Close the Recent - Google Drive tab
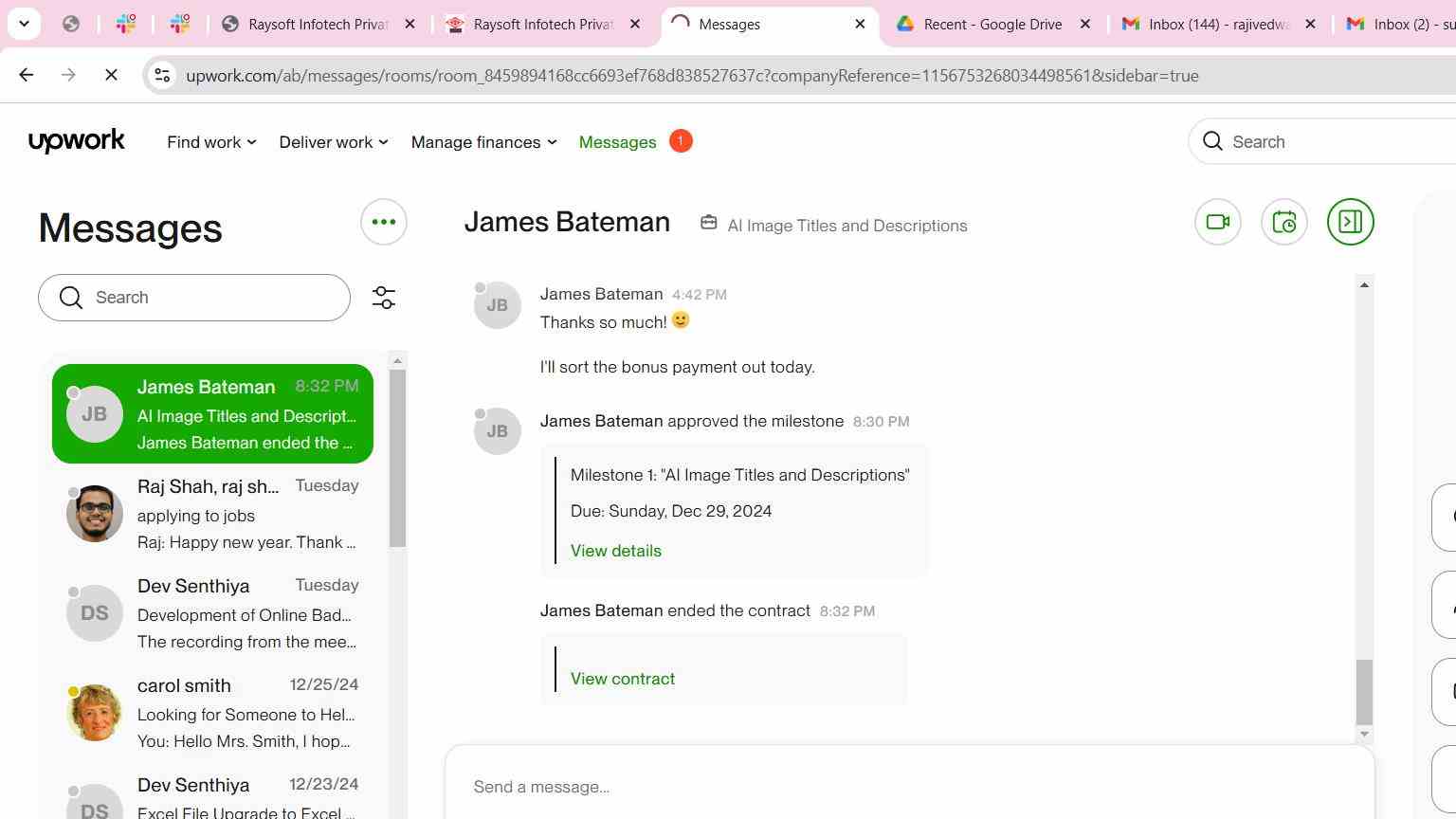1456x819 pixels. pyautogui.click(x=1085, y=24)
